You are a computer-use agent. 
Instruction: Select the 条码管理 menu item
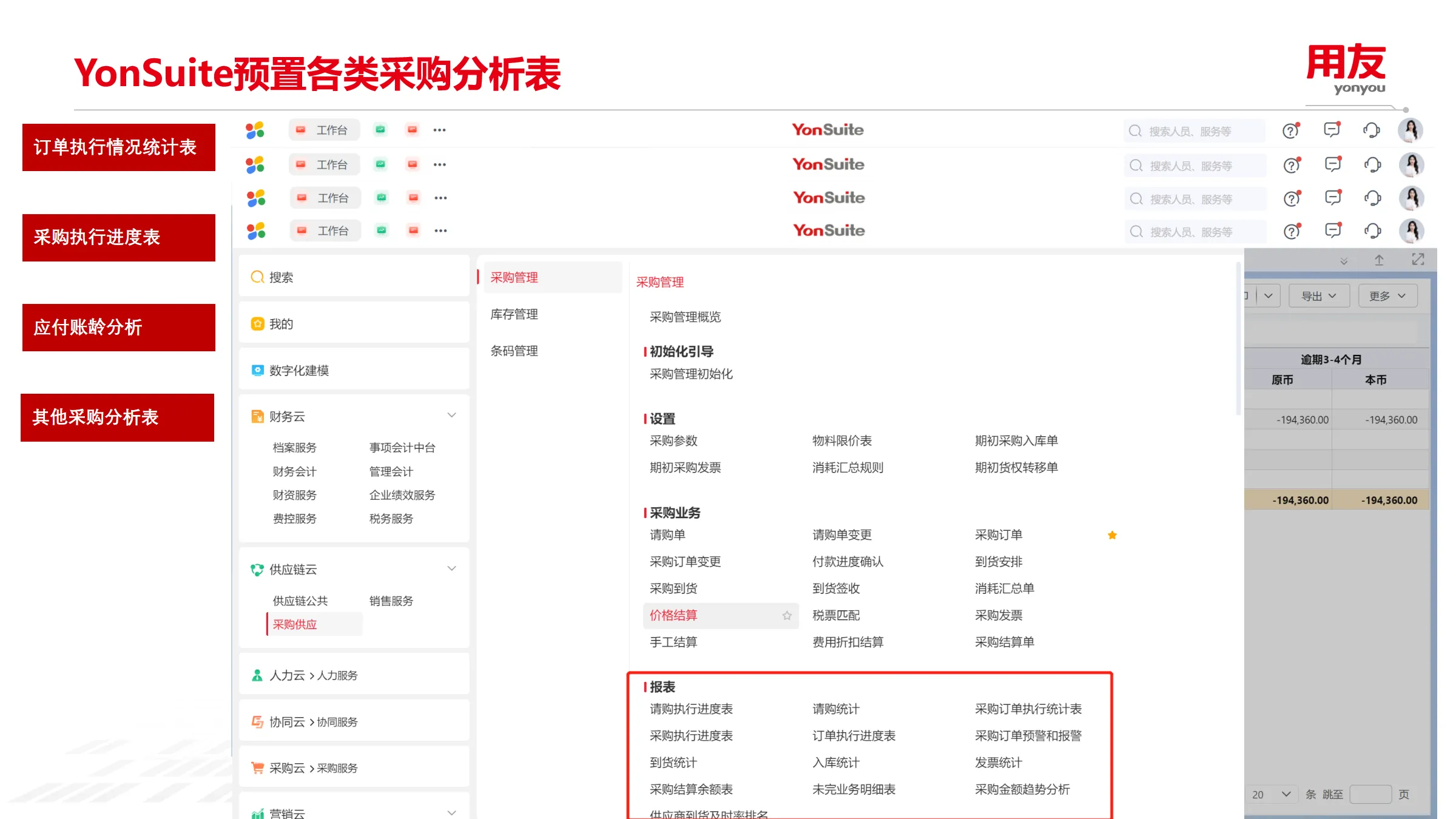coord(514,351)
